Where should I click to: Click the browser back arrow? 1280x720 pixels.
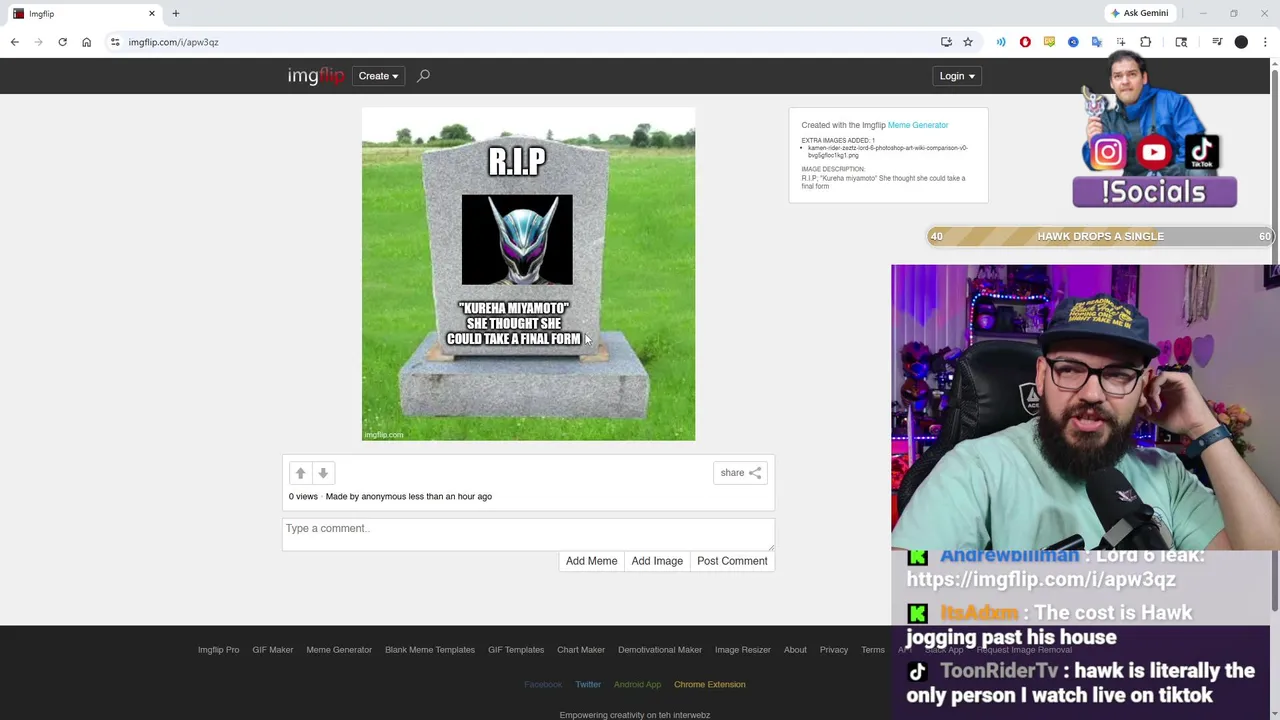[x=15, y=42]
